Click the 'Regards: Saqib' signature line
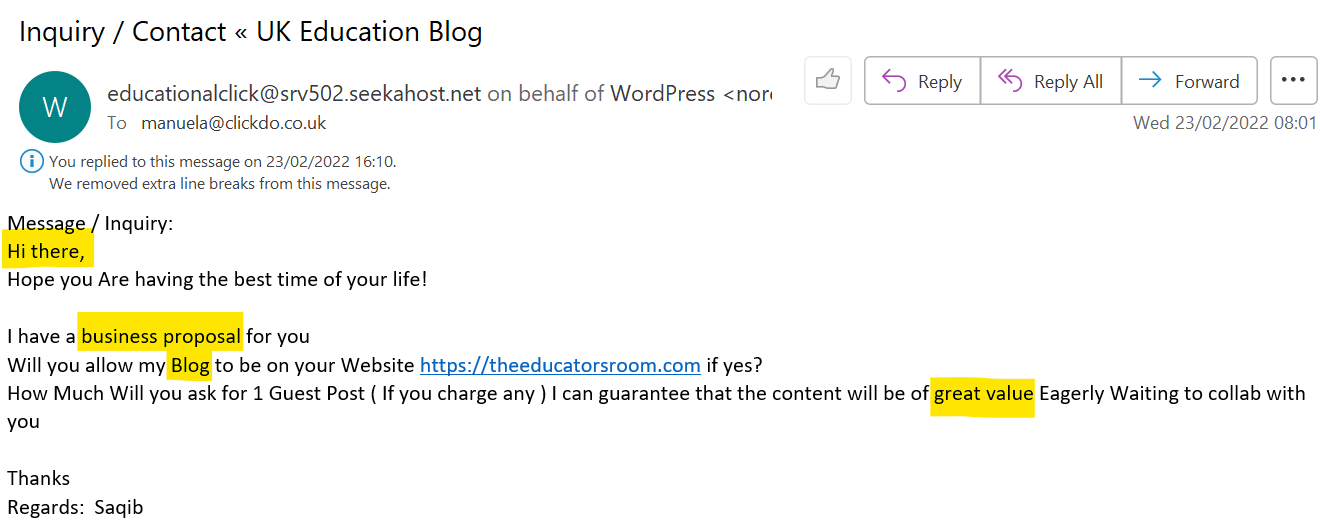1320x526 pixels. tap(75, 507)
